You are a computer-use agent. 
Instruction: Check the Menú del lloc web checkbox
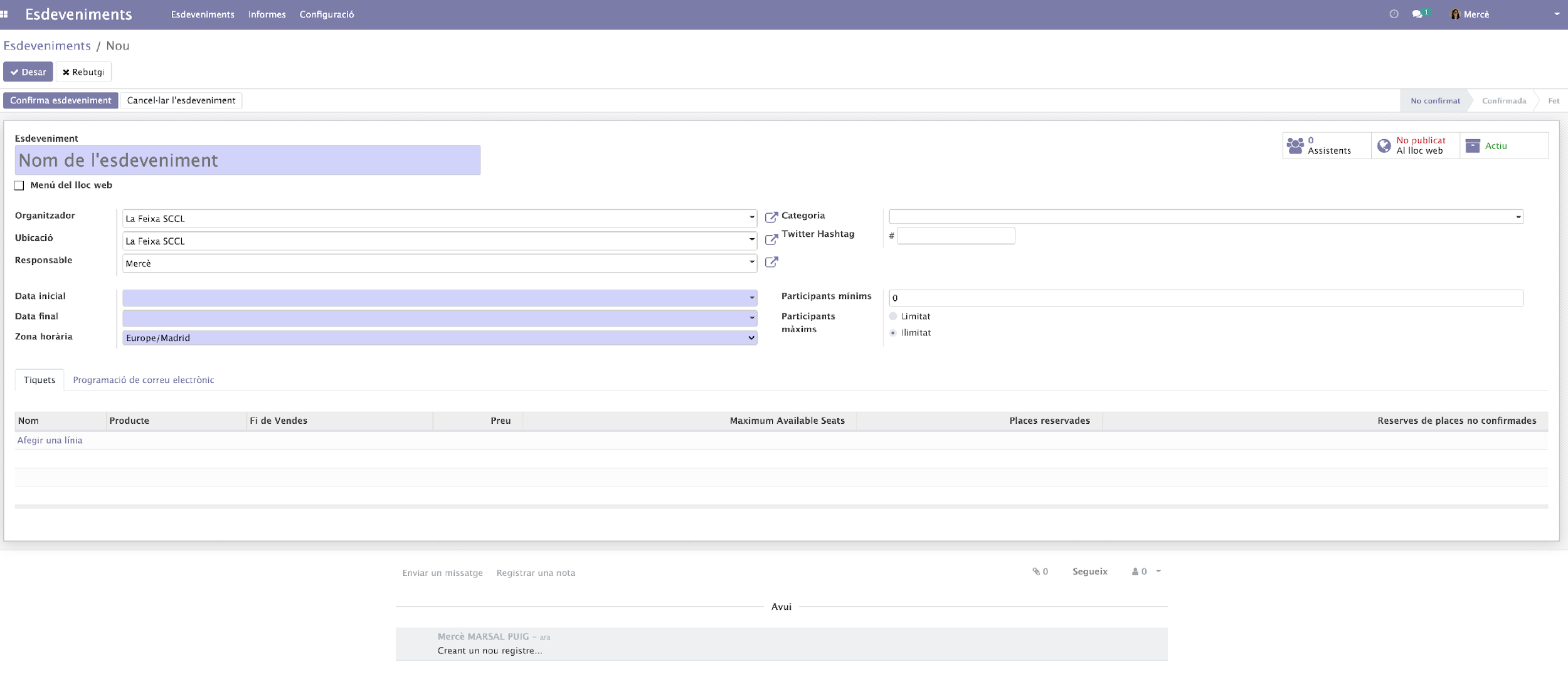tap(19, 186)
